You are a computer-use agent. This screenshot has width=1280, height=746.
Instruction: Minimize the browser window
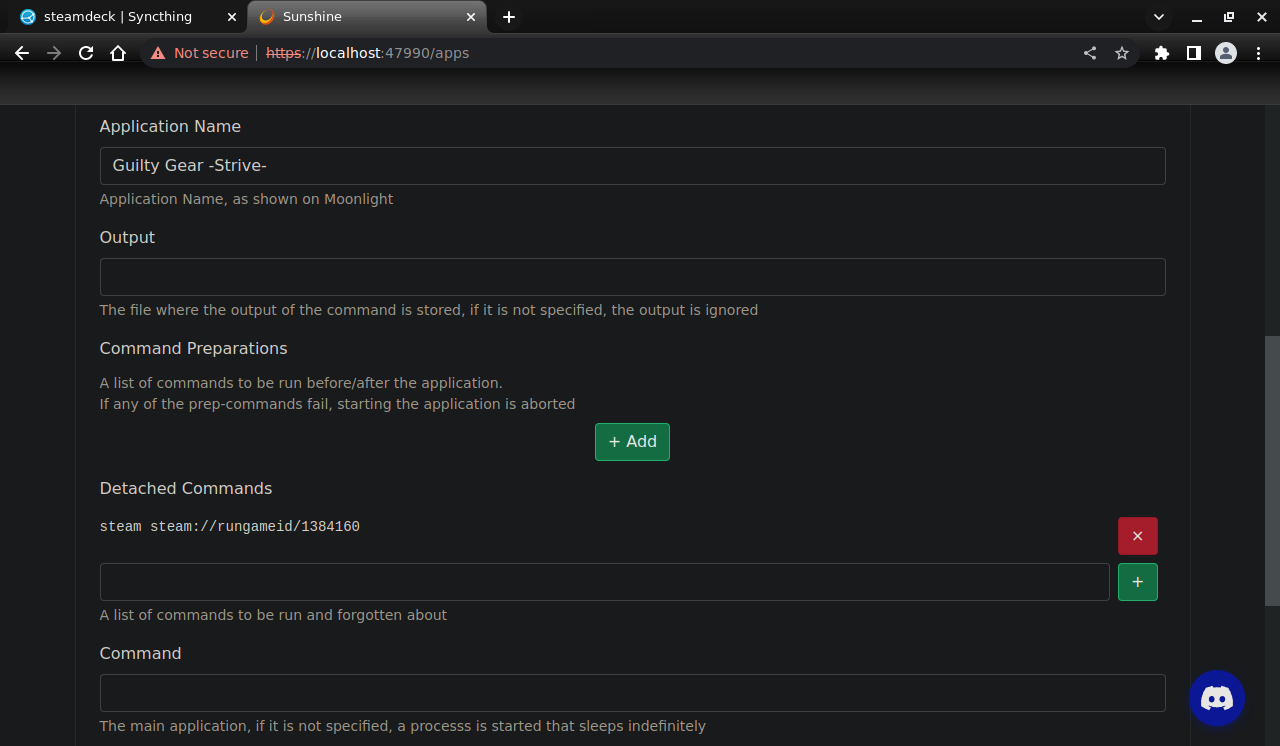[x=1197, y=17]
